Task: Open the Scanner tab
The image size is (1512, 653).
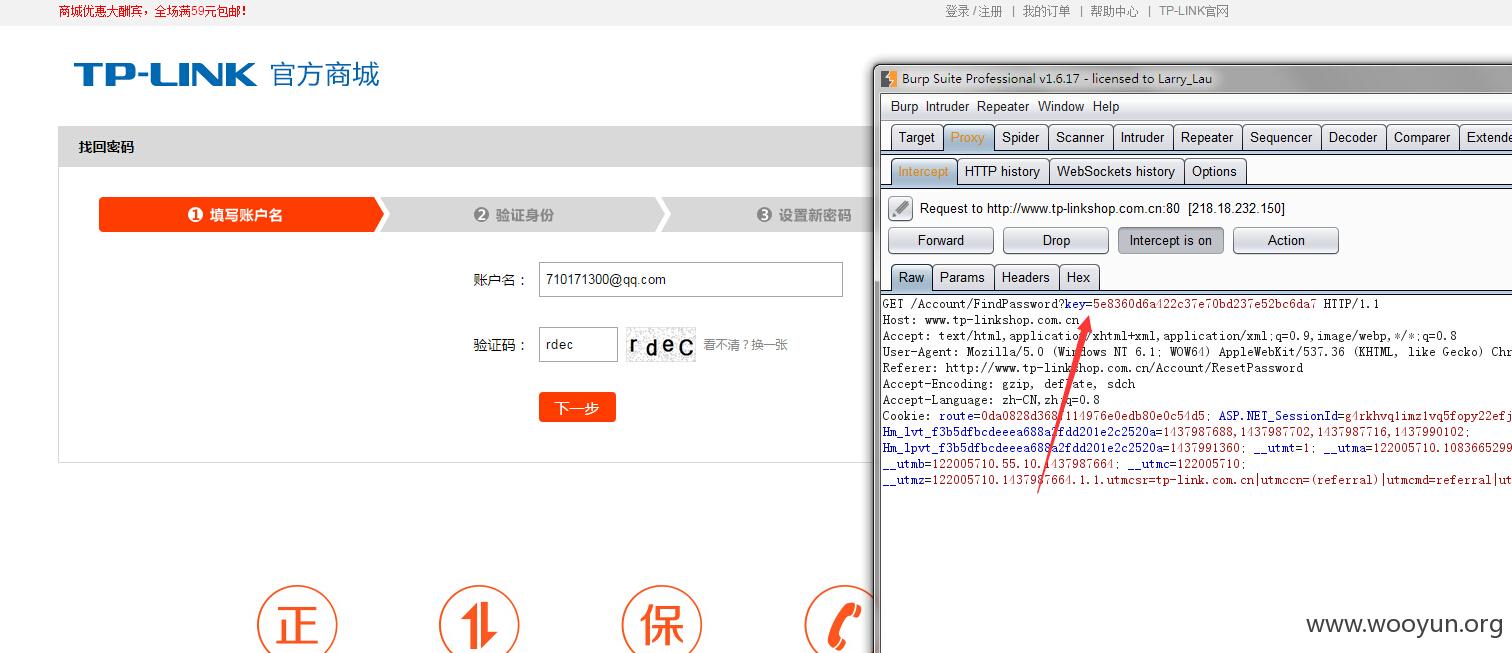Action: (1080, 138)
